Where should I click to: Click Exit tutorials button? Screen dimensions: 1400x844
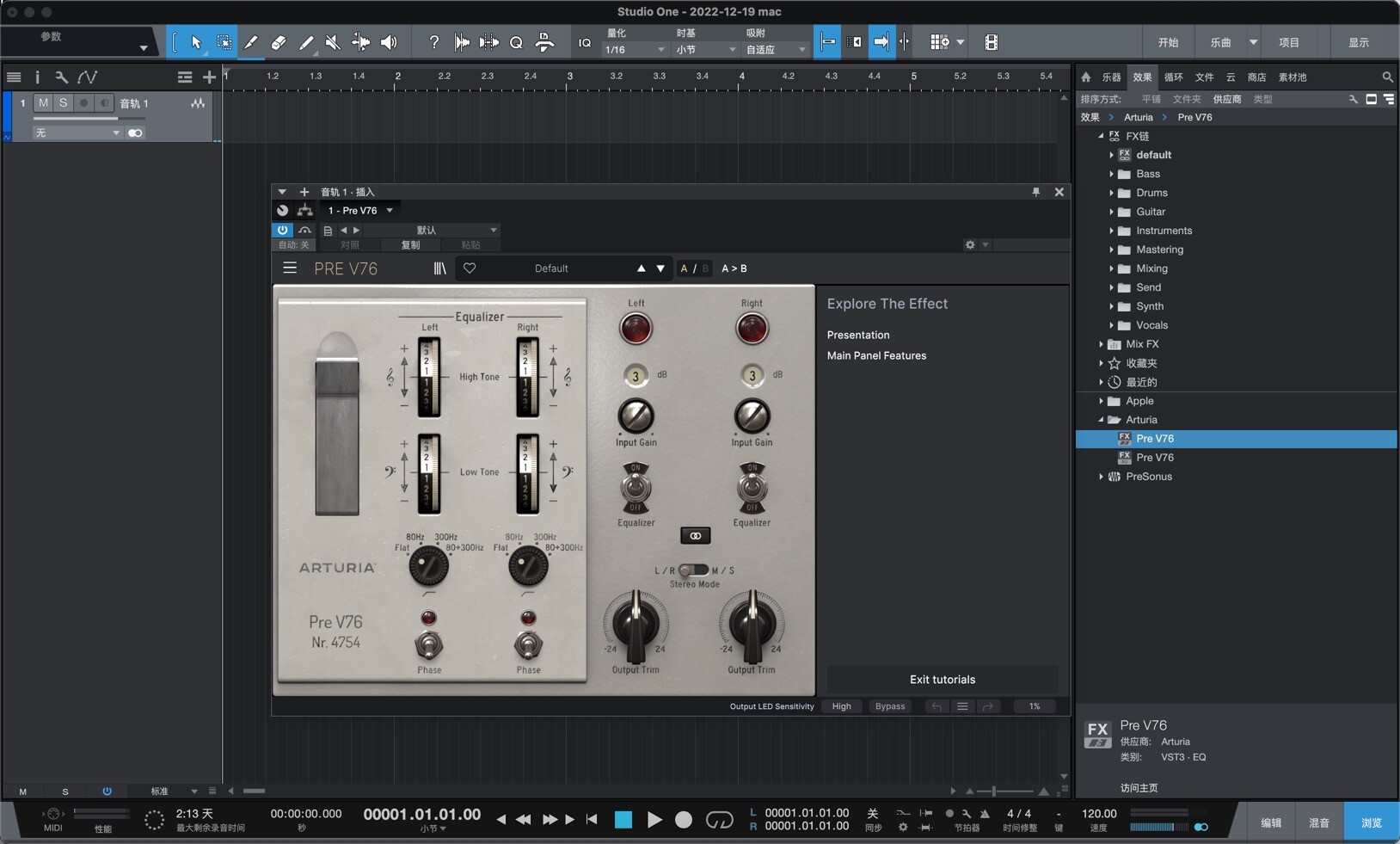(x=943, y=680)
